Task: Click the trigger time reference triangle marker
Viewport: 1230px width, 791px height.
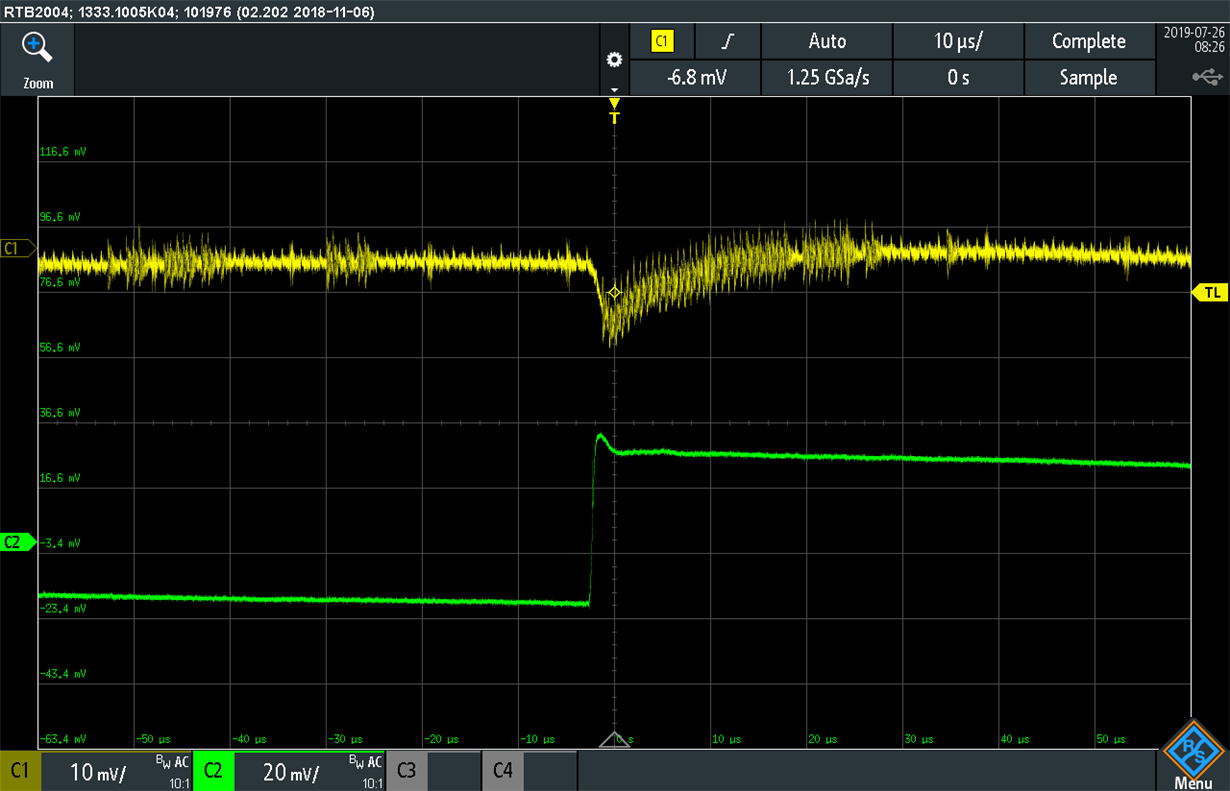Action: tap(614, 740)
